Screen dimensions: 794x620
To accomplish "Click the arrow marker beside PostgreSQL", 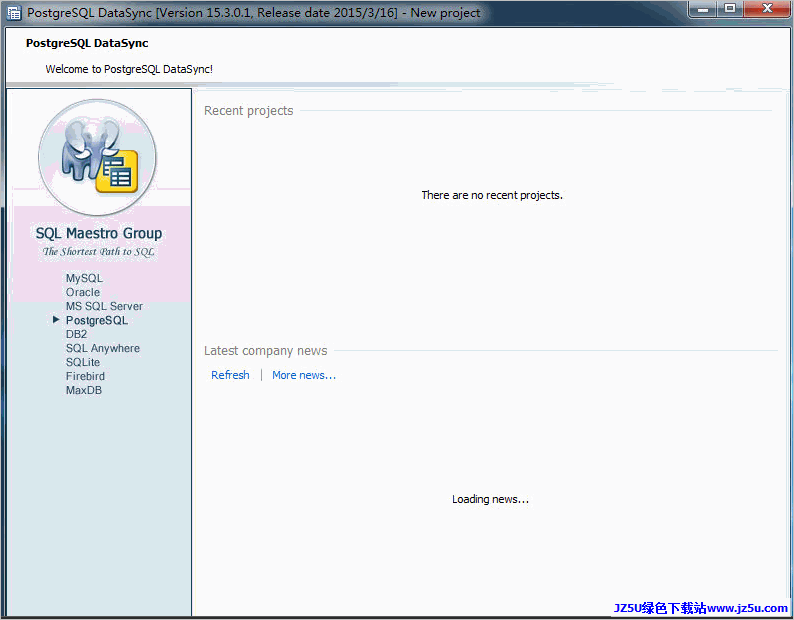I will [x=56, y=320].
